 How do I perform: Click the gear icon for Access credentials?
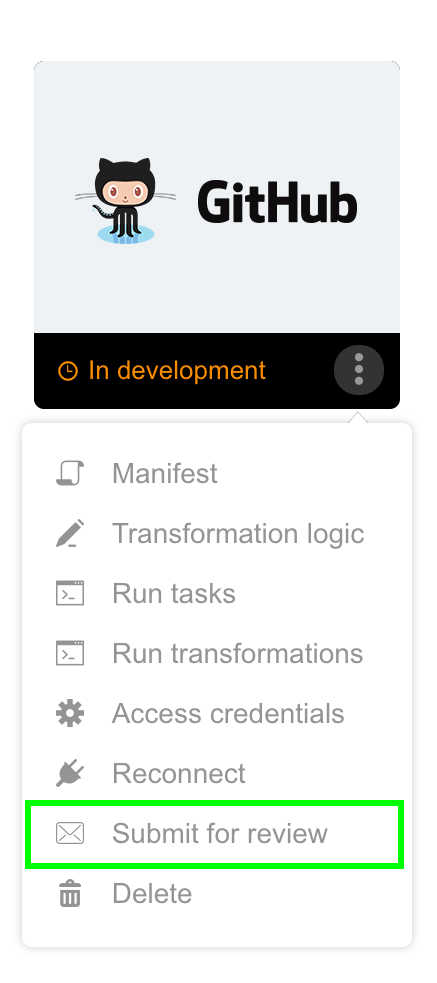[x=70, y=713]
